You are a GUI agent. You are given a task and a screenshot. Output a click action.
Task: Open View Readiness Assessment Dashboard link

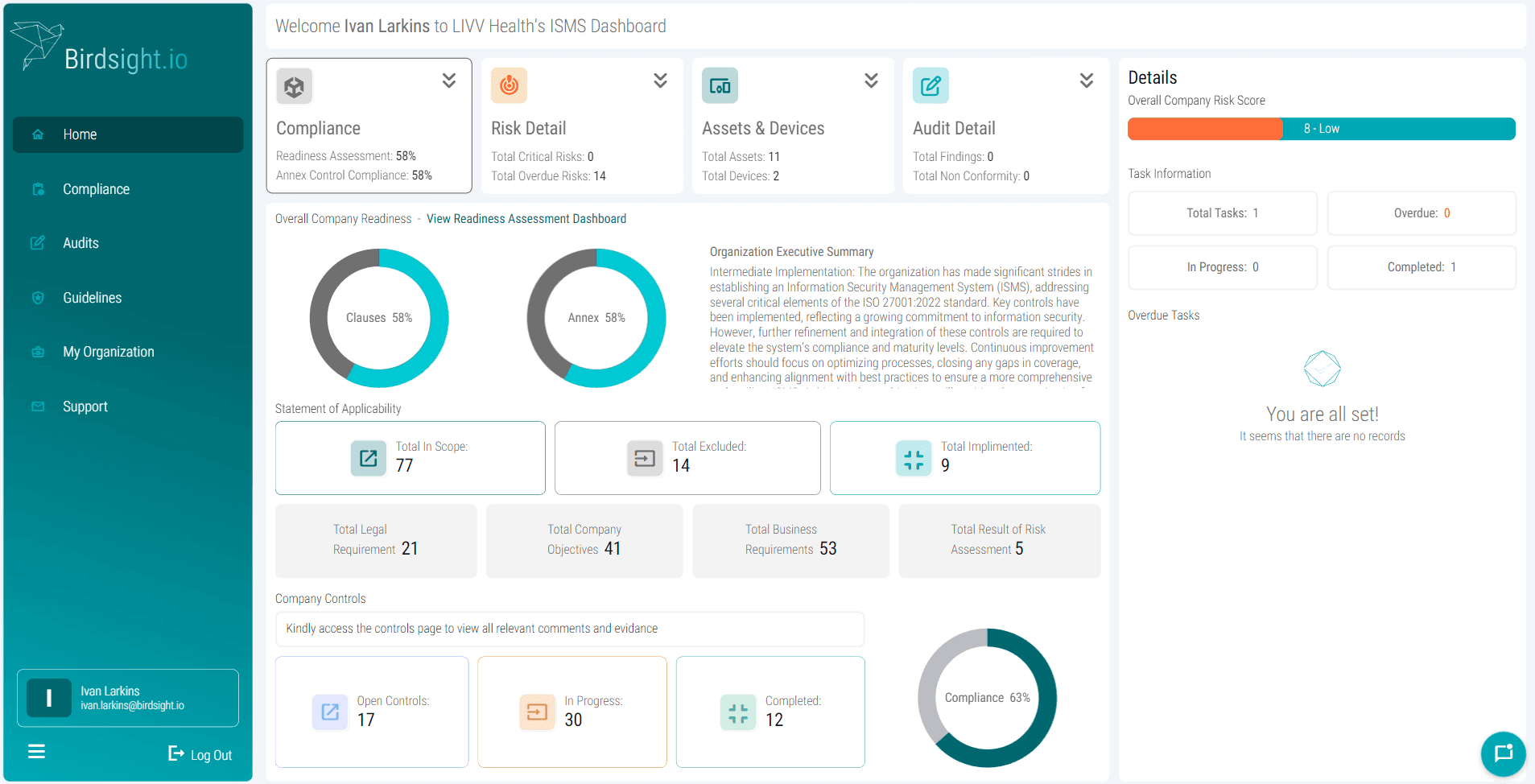526,219
